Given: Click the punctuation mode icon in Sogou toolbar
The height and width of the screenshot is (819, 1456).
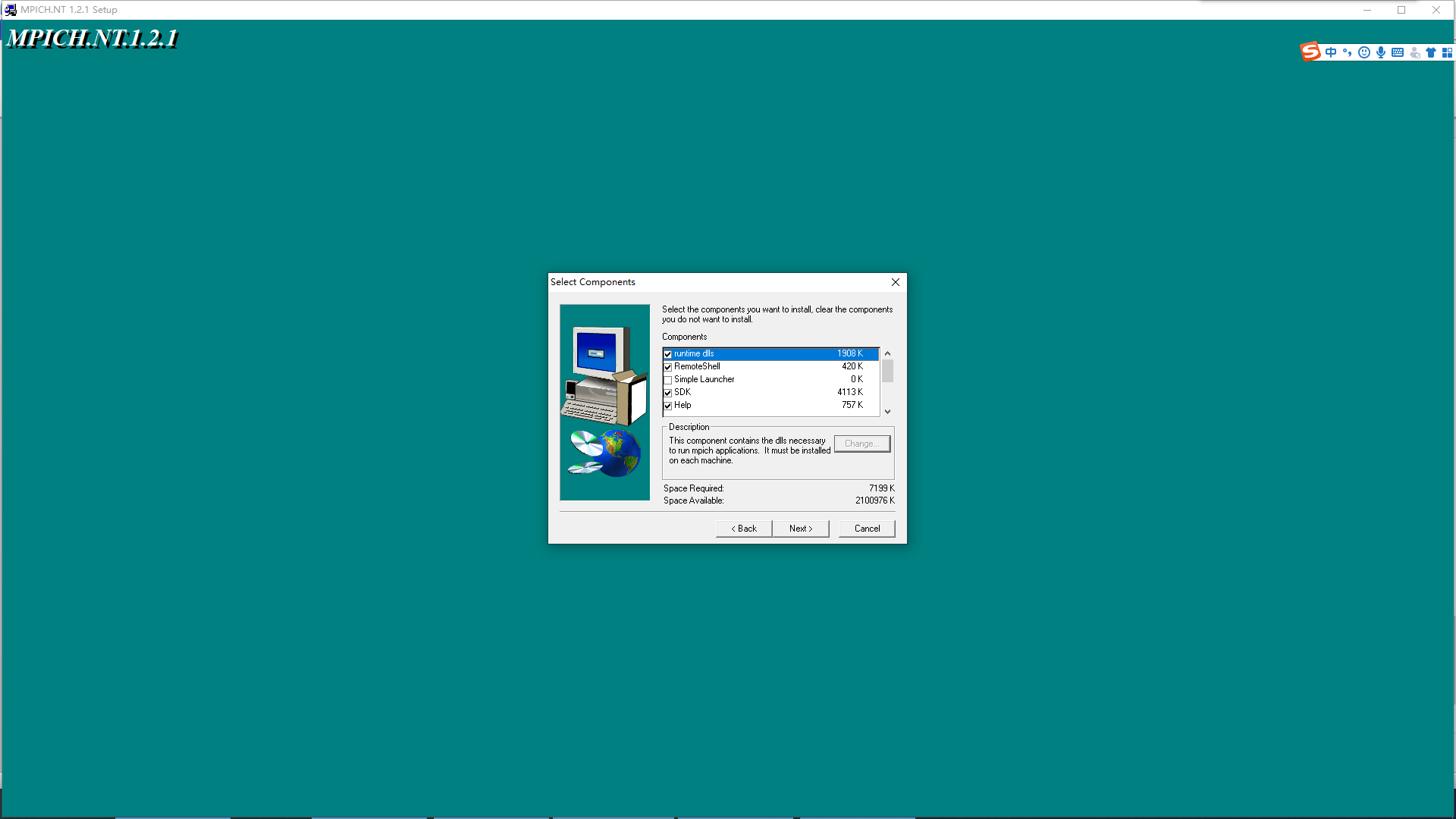Looking at the screenshot, I should [x=1348, y=52].
